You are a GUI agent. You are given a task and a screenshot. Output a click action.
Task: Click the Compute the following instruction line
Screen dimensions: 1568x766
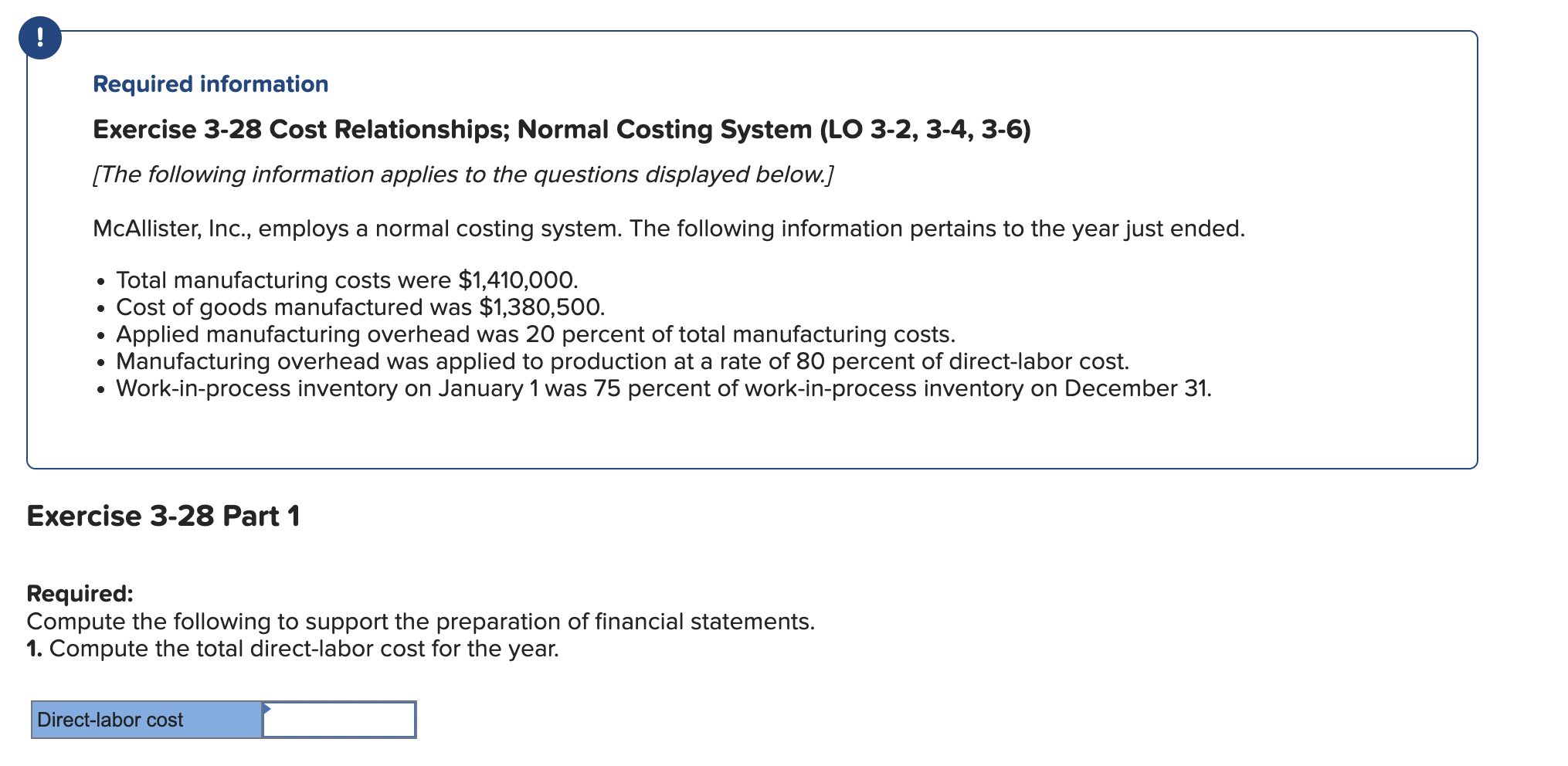[420, 620]
